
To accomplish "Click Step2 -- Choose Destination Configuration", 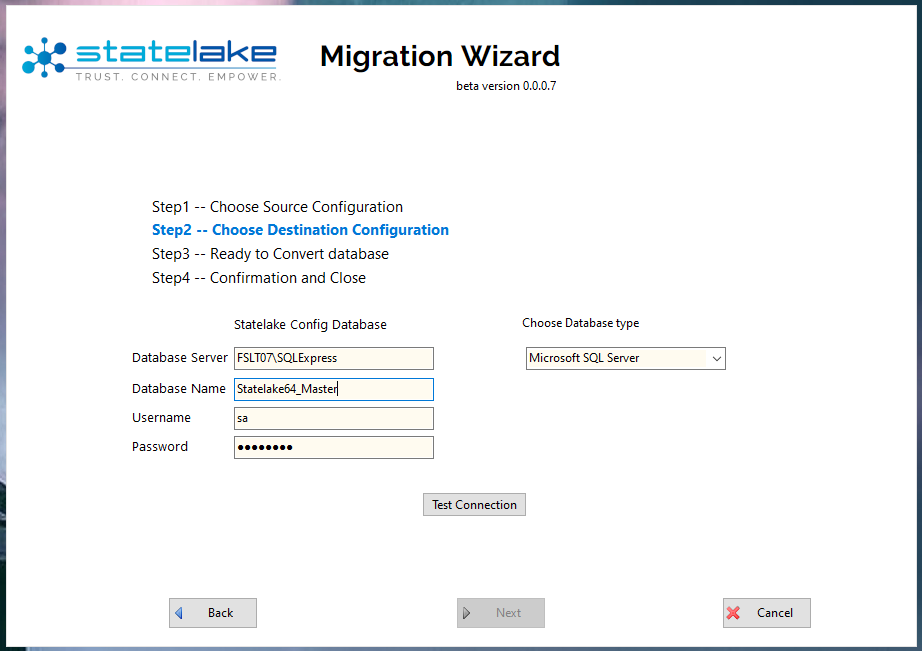I will [300, 230].
